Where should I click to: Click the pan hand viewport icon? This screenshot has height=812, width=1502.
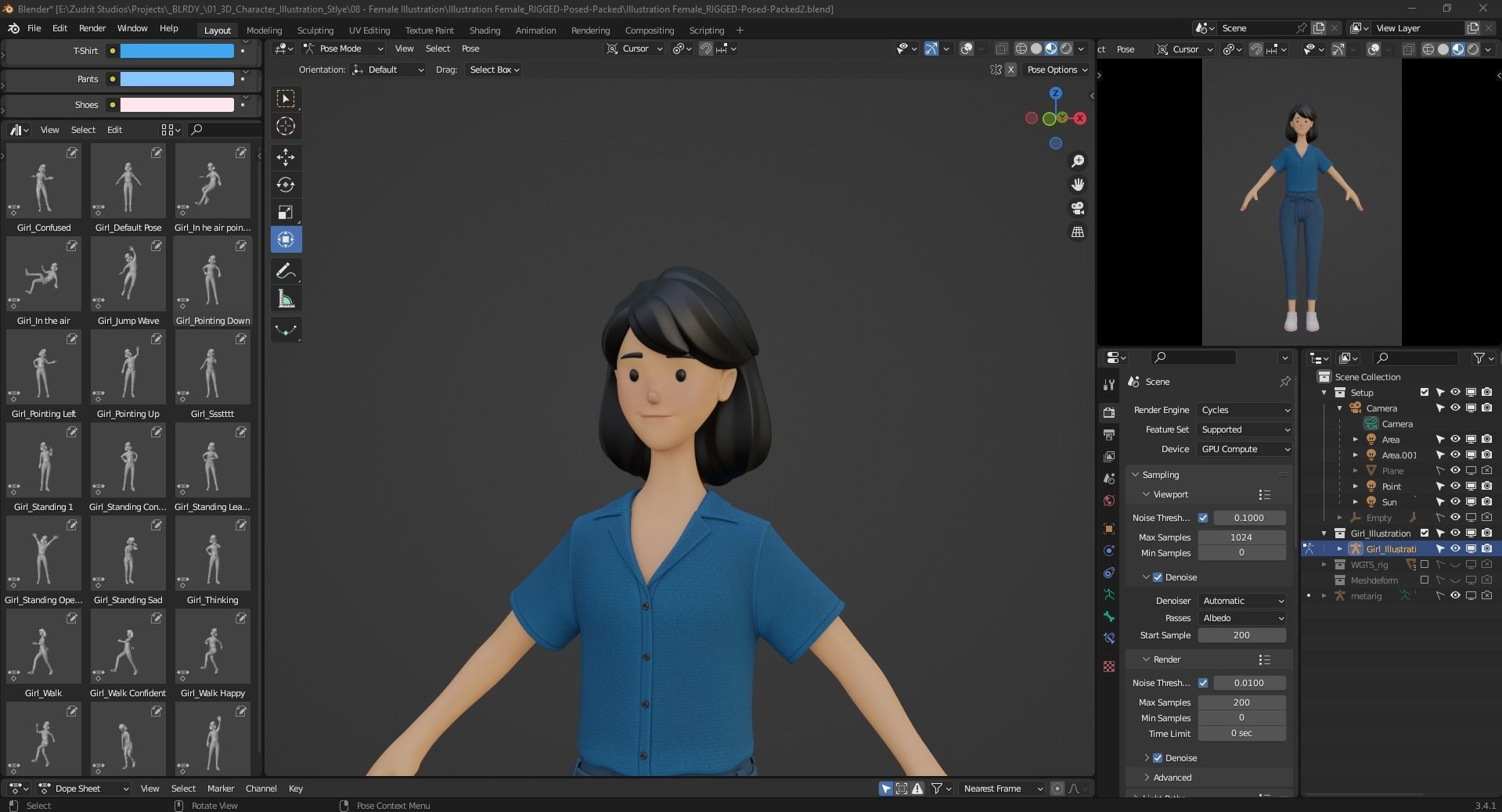coord(1078,185)
